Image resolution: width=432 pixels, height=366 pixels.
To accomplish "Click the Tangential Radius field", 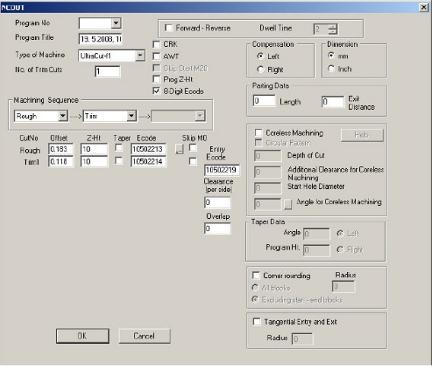I will [302, 339].
